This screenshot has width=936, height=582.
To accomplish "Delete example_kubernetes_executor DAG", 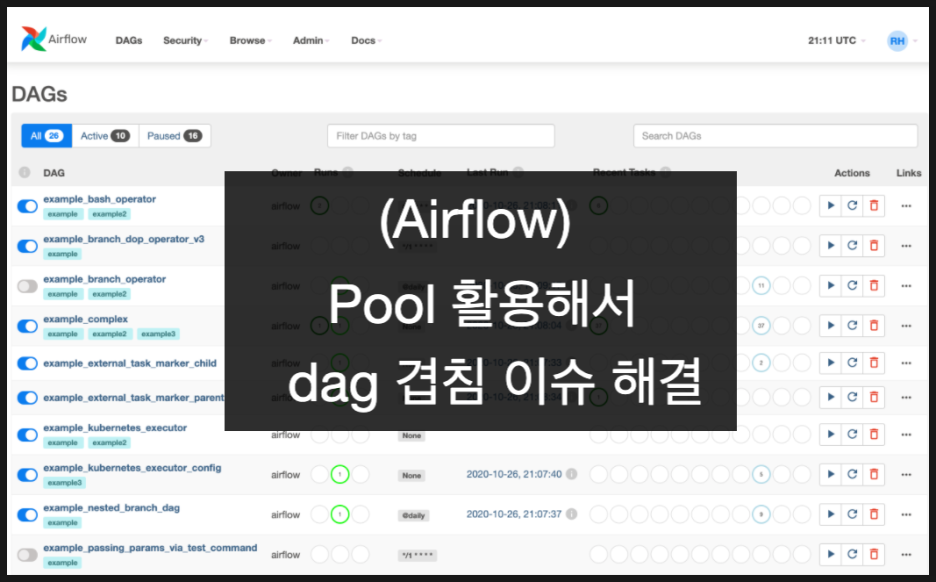I will (x=874, y=435).
